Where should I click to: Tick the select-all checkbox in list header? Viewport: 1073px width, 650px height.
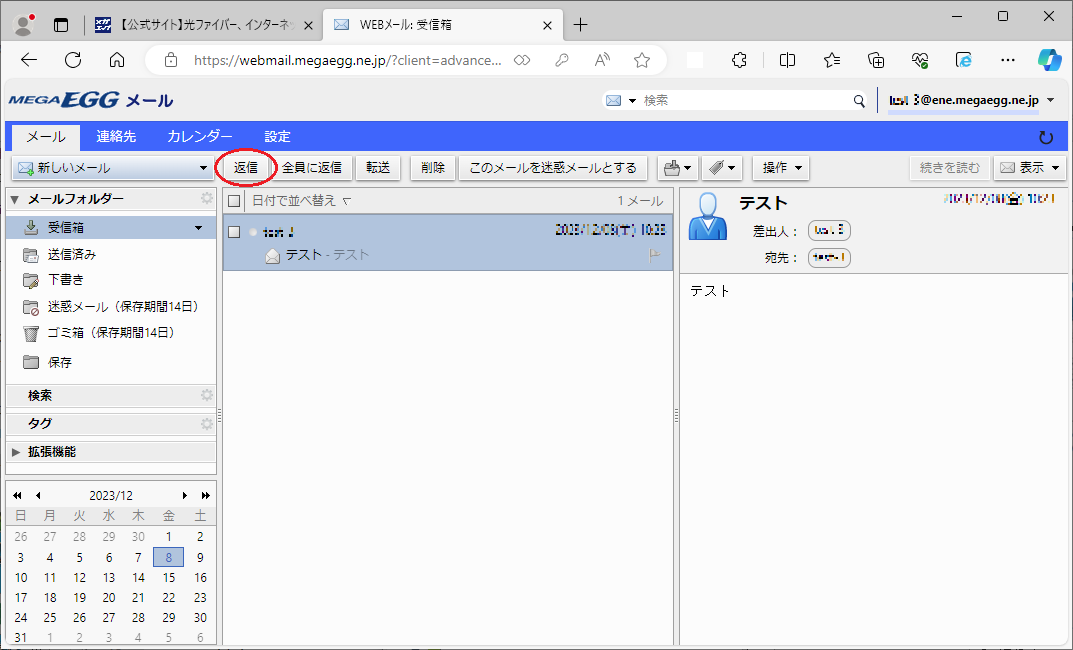click(x=234, y=201)
